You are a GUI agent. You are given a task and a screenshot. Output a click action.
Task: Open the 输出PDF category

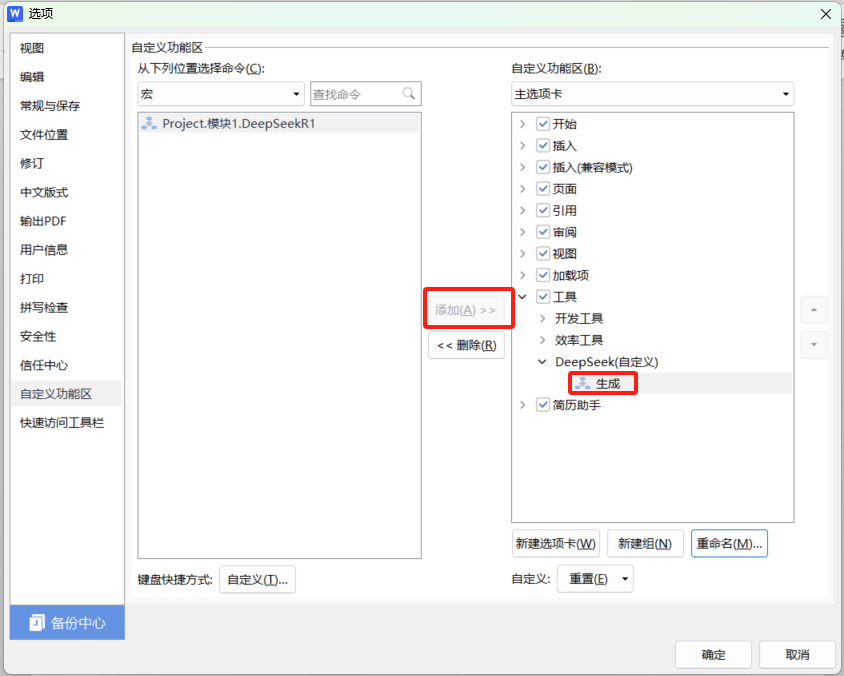click(67, 221)
